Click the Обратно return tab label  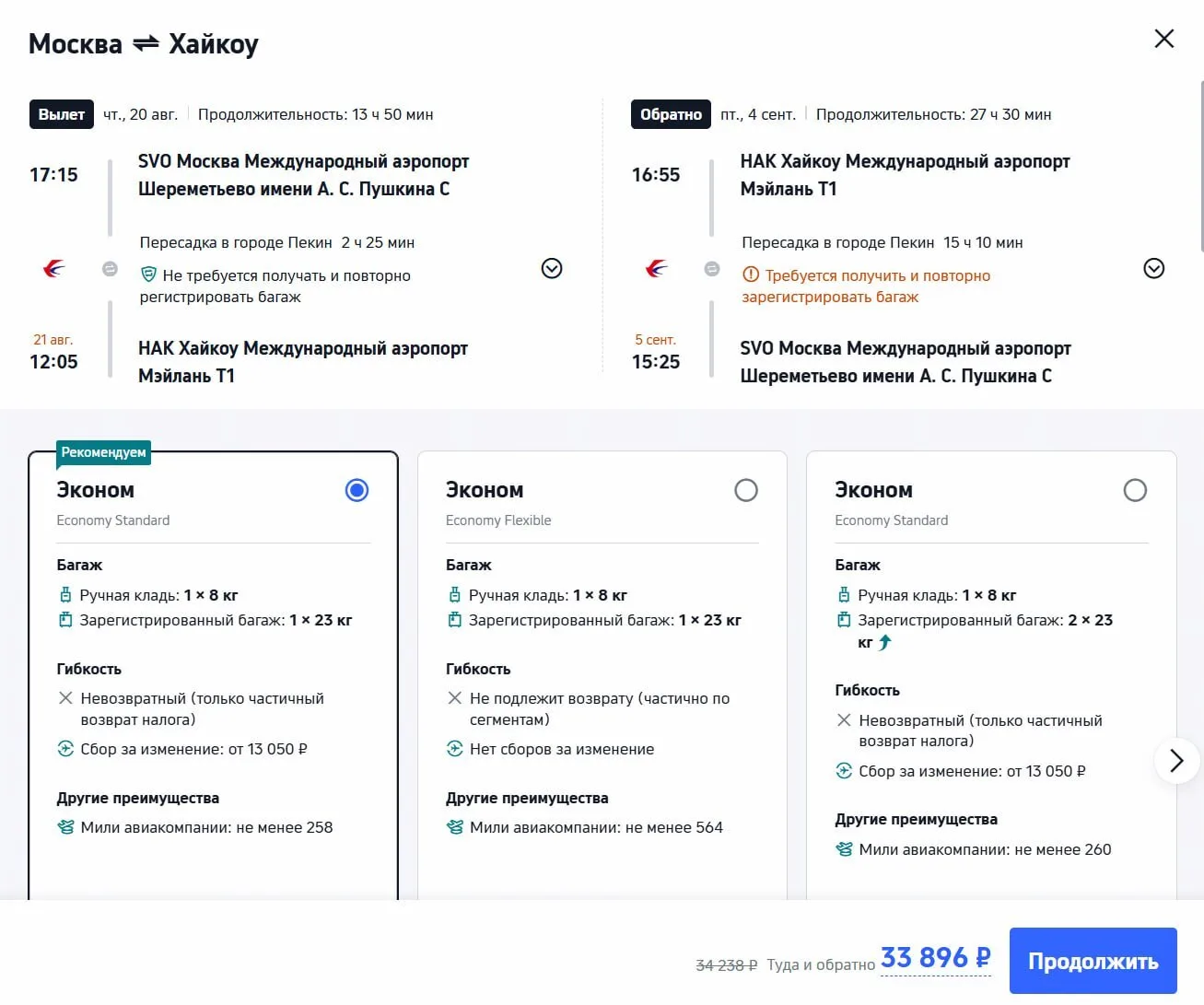click(671, 114)
